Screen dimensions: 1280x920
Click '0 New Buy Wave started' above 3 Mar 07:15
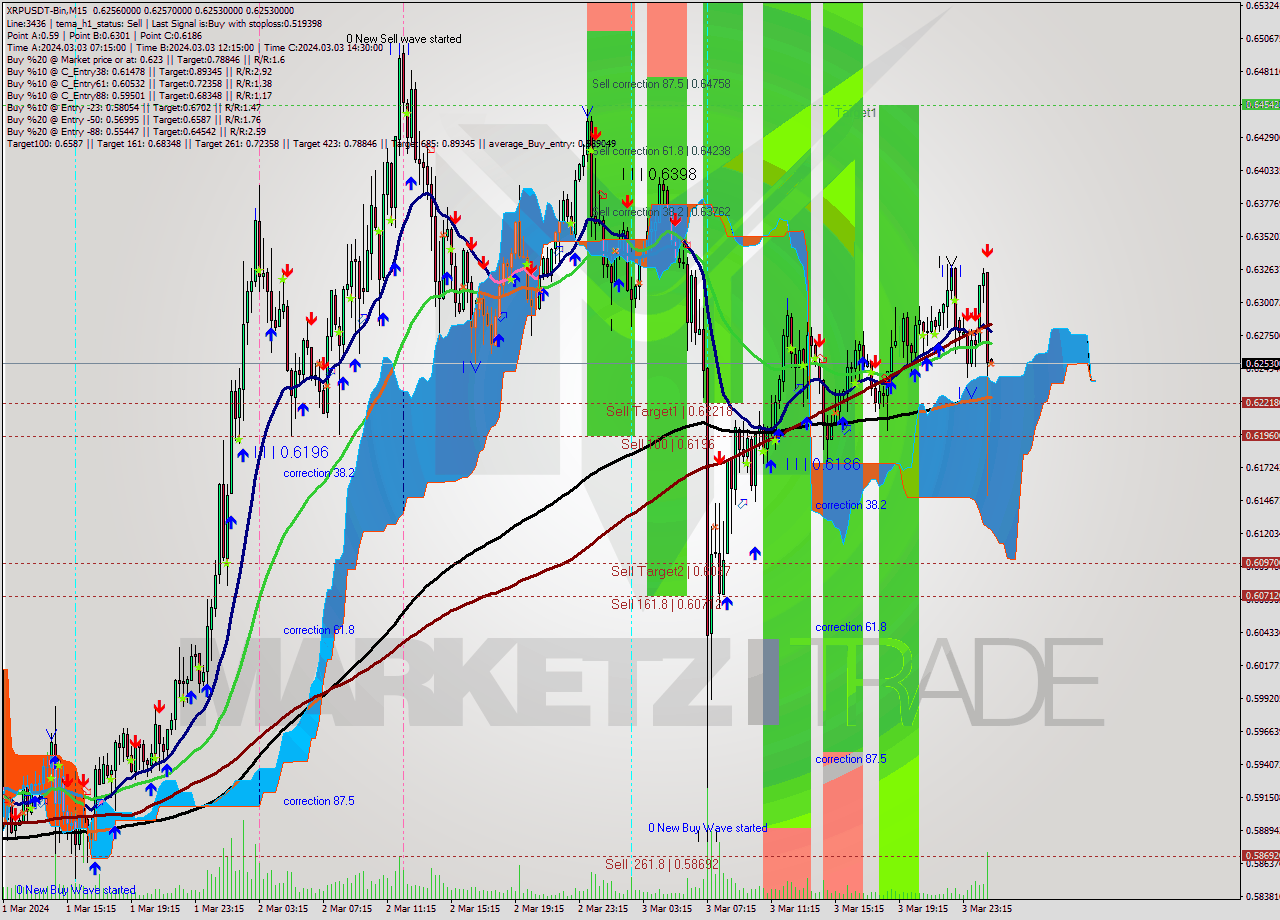[x=708, y=828]
